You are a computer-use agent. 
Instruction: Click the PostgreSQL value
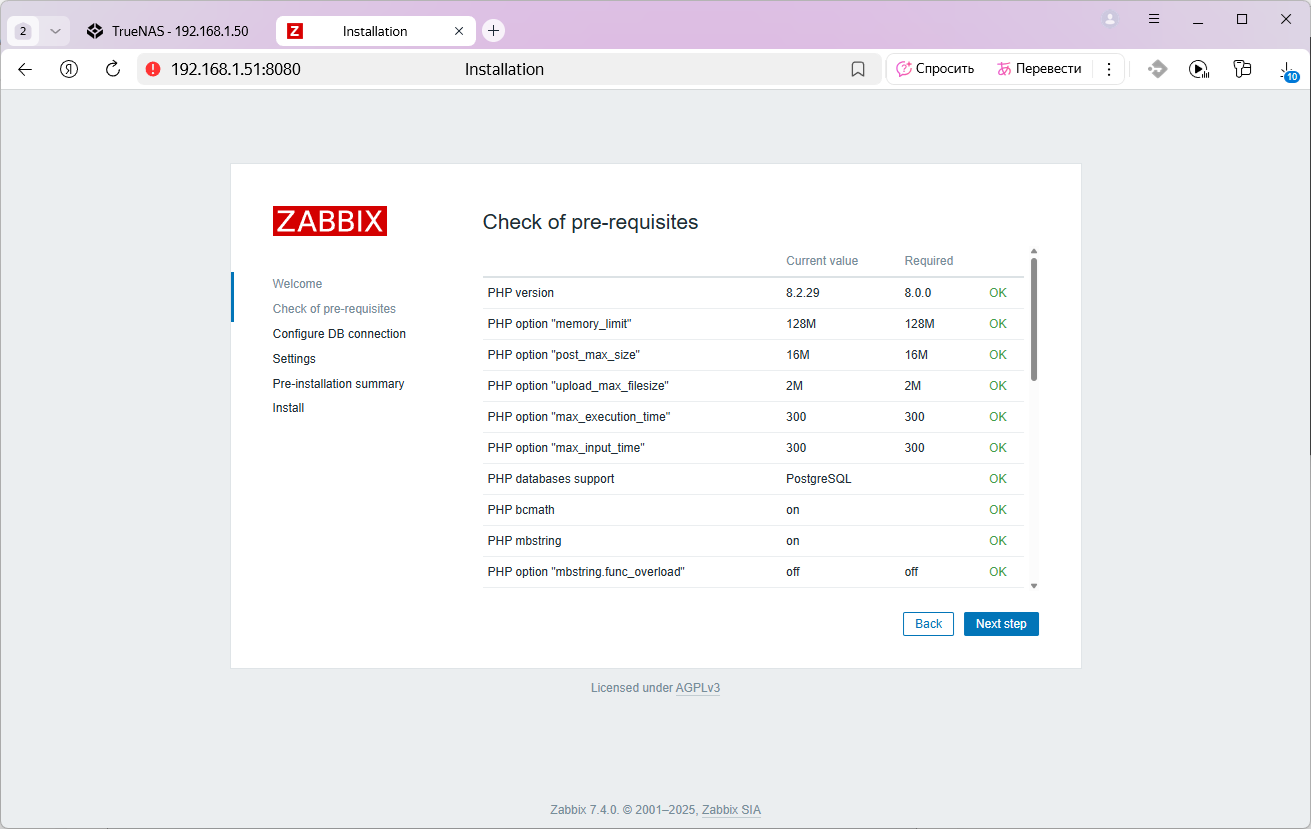(819, 479)
